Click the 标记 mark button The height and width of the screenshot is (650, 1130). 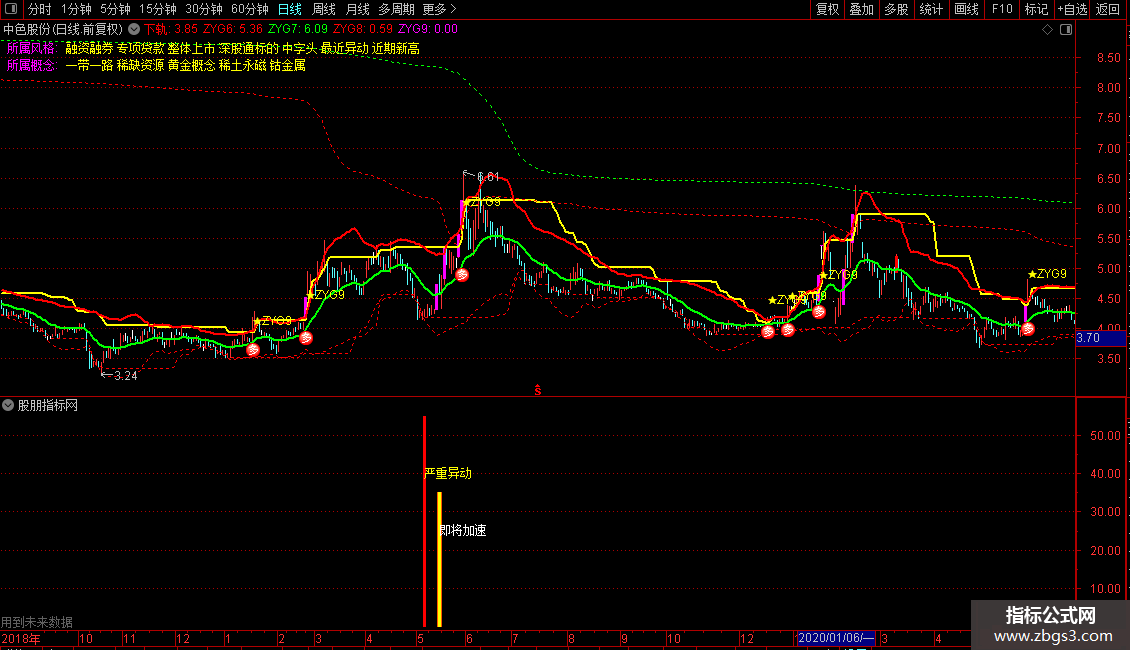tap(1036, 9)
